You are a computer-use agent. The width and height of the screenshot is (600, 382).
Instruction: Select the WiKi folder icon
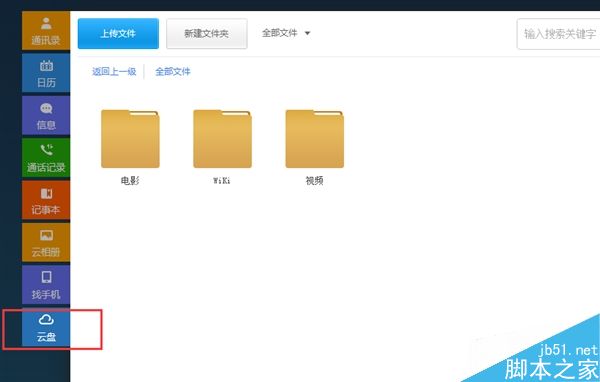(x=222, y=139)
